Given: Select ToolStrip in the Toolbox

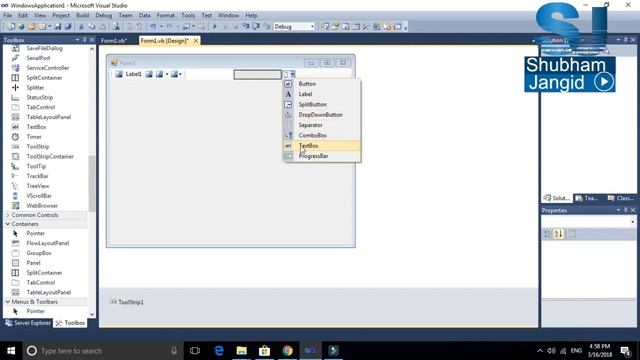Looking at the screenshot, I should point(38,147).
